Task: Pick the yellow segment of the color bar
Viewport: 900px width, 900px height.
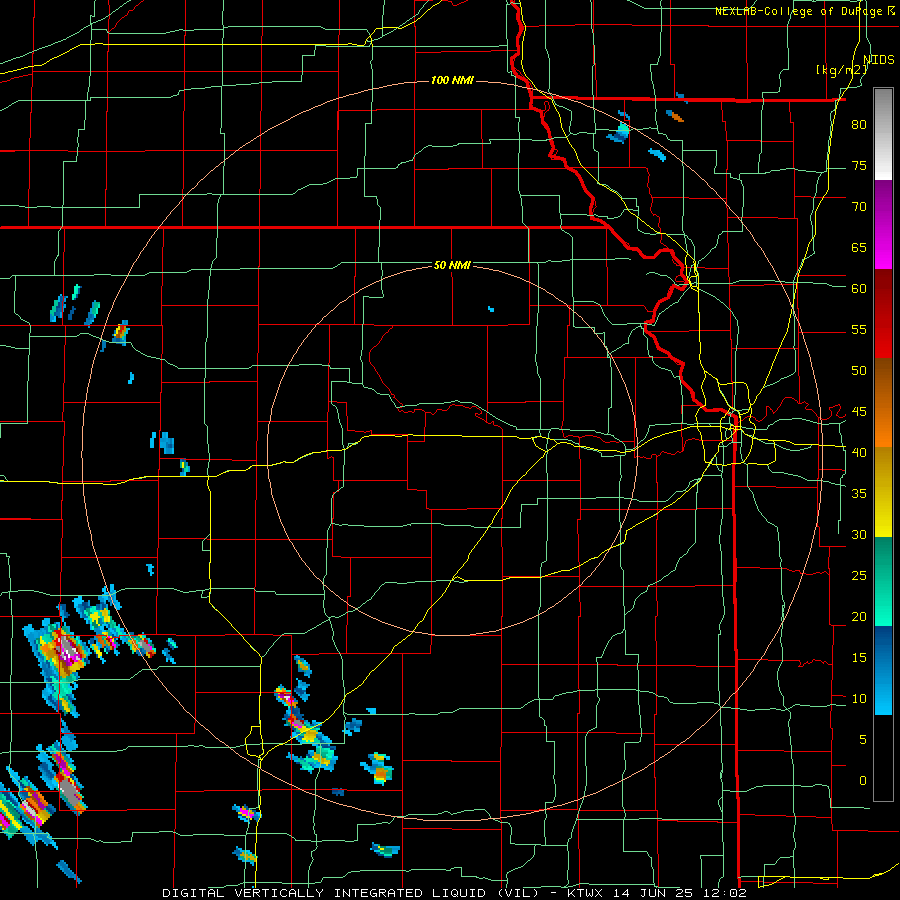Action: point(883,492)
